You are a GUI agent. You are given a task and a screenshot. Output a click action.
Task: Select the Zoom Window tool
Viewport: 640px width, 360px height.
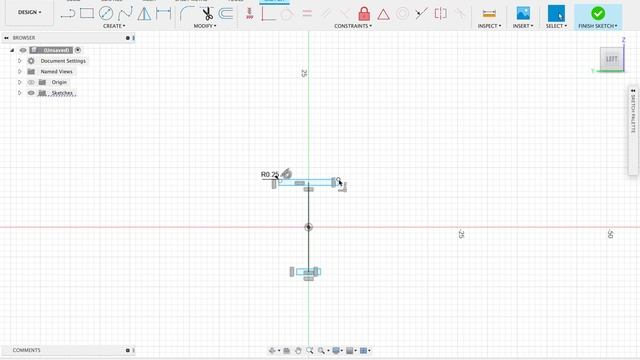[x=310, y=351]
